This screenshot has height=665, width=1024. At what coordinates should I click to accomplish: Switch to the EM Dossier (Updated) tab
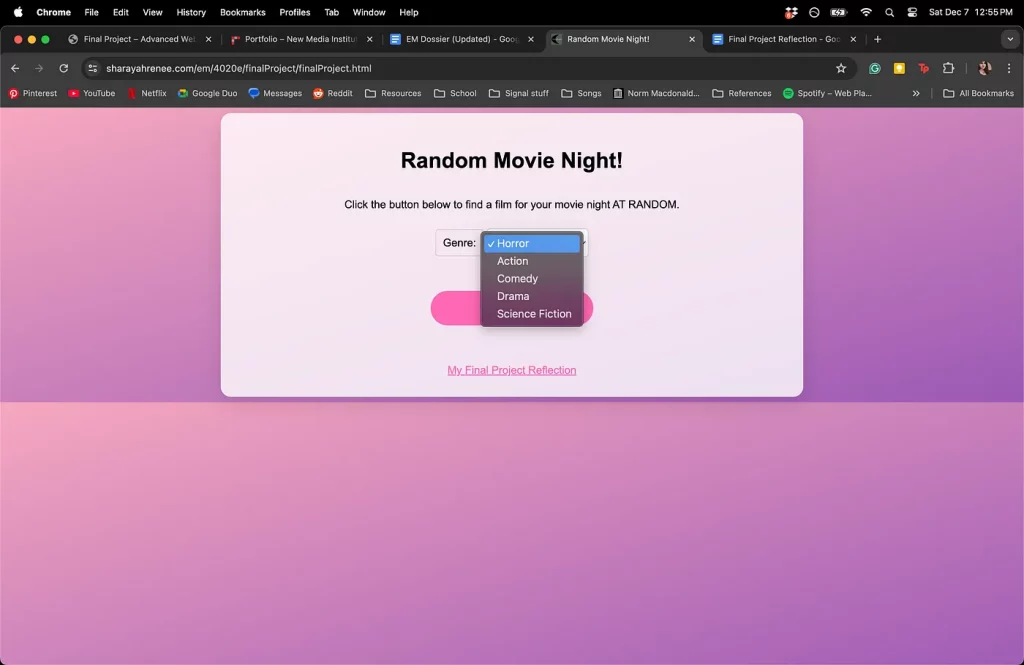tap(461, 39)
